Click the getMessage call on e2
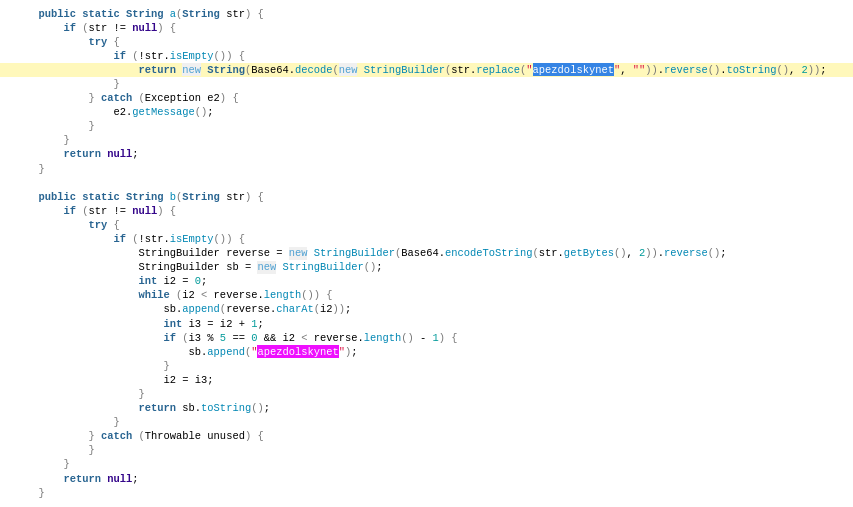Screen dimensions: 853x507 [x=163, y=112]
